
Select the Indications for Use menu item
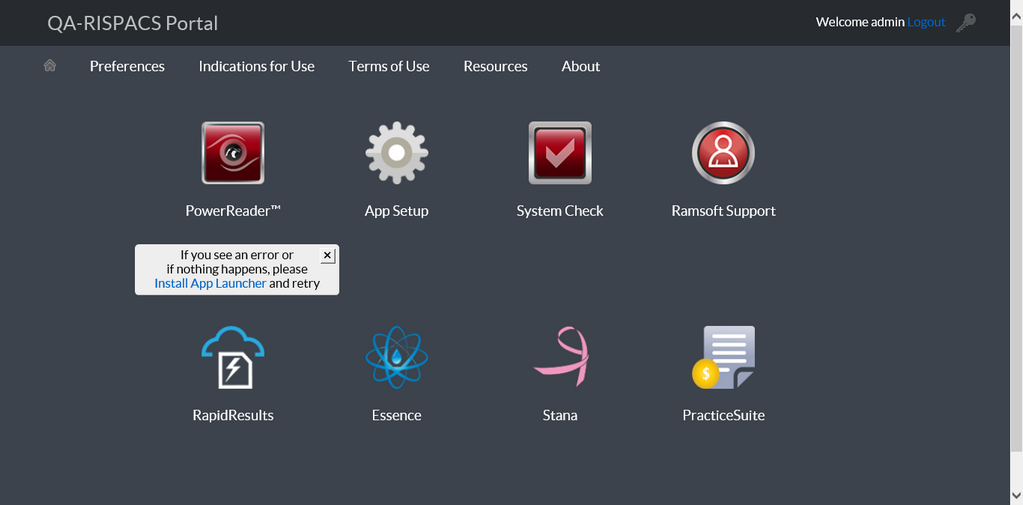click(256, 66)
